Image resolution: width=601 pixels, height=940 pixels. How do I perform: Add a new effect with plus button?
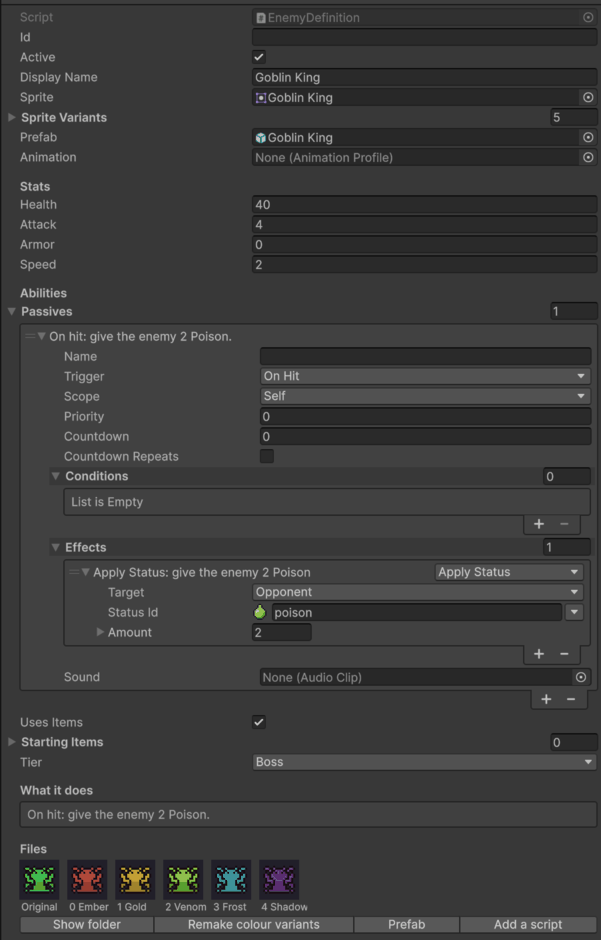point(539,653)
